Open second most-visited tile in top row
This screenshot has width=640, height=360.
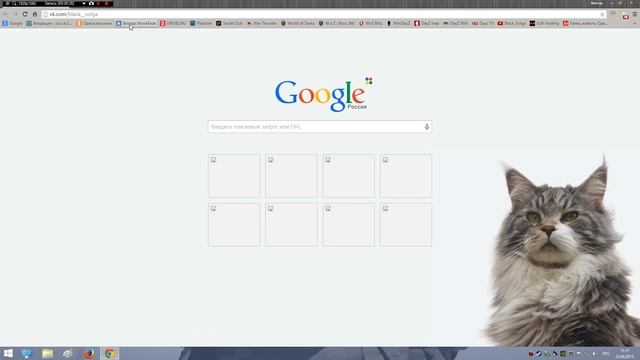point(291,176)
